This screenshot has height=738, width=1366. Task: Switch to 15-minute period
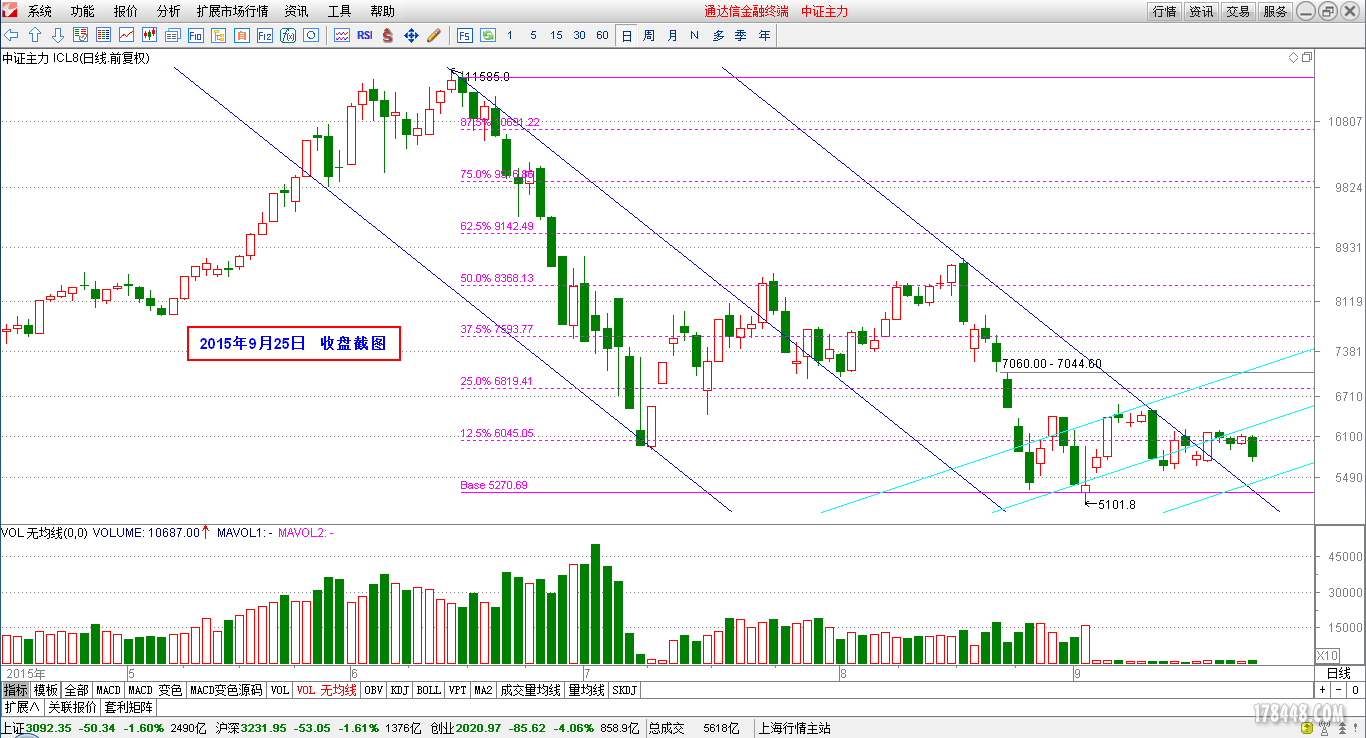(556, 35)
